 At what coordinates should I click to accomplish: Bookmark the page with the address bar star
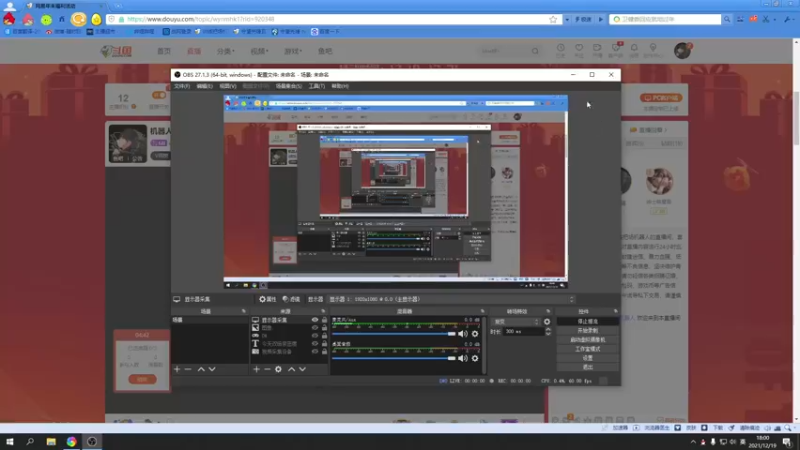pyautogui.click(x=553, y=19)
